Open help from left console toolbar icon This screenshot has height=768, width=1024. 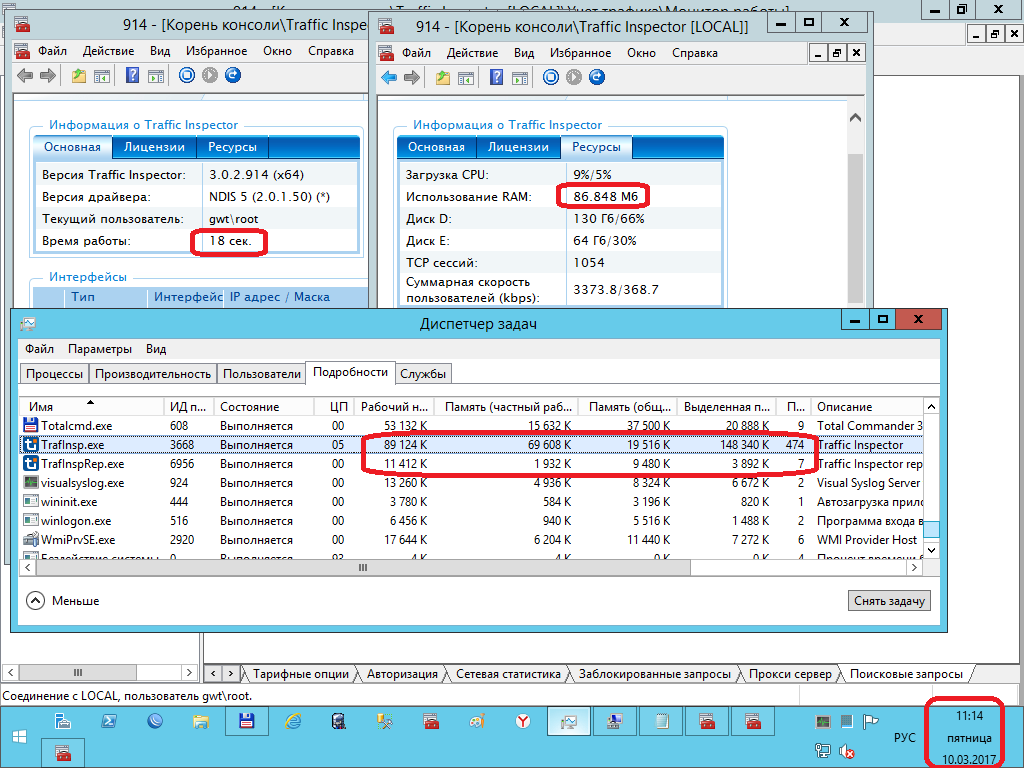pyautogui.click(x=133, y=76)
